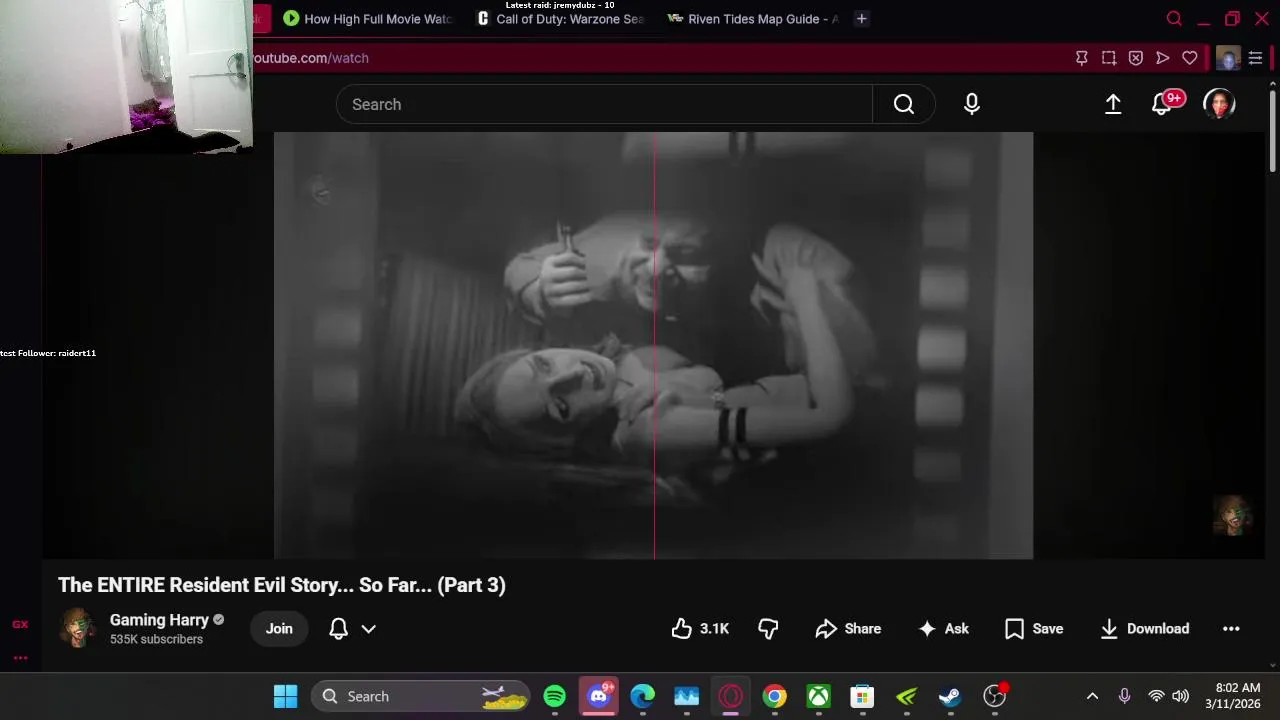Viewport: 1280px width, 720px height.
Task: Click the YouTube search magnifier button
Action: (x=904, y=104)
